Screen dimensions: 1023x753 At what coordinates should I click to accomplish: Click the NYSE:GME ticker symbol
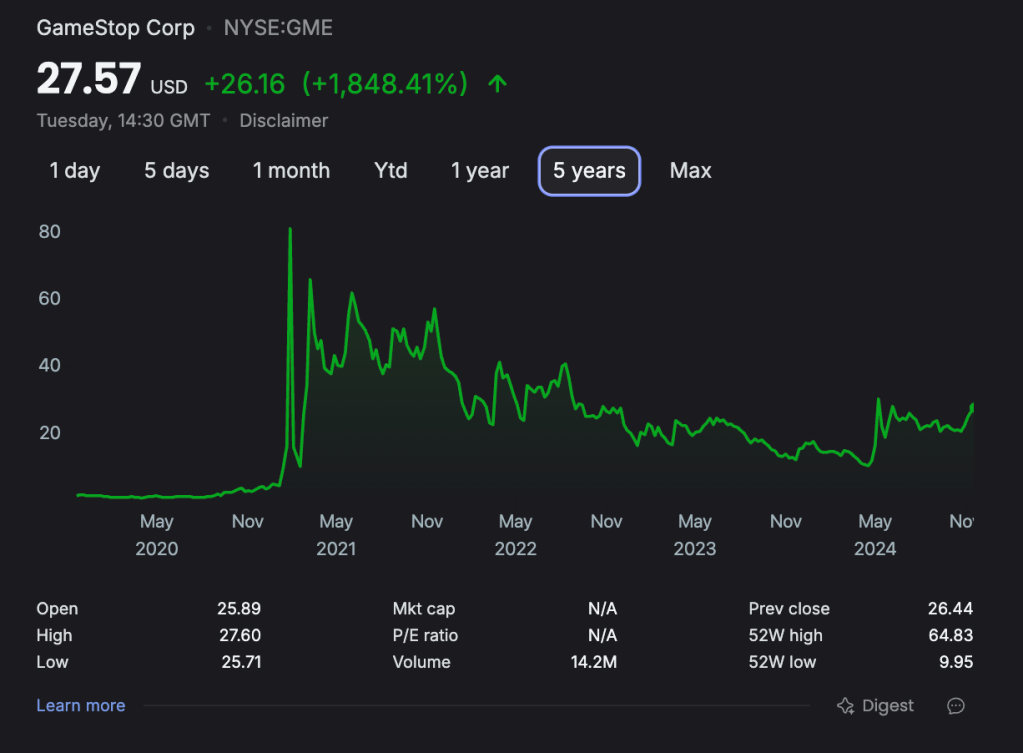[x=278, y=28]
